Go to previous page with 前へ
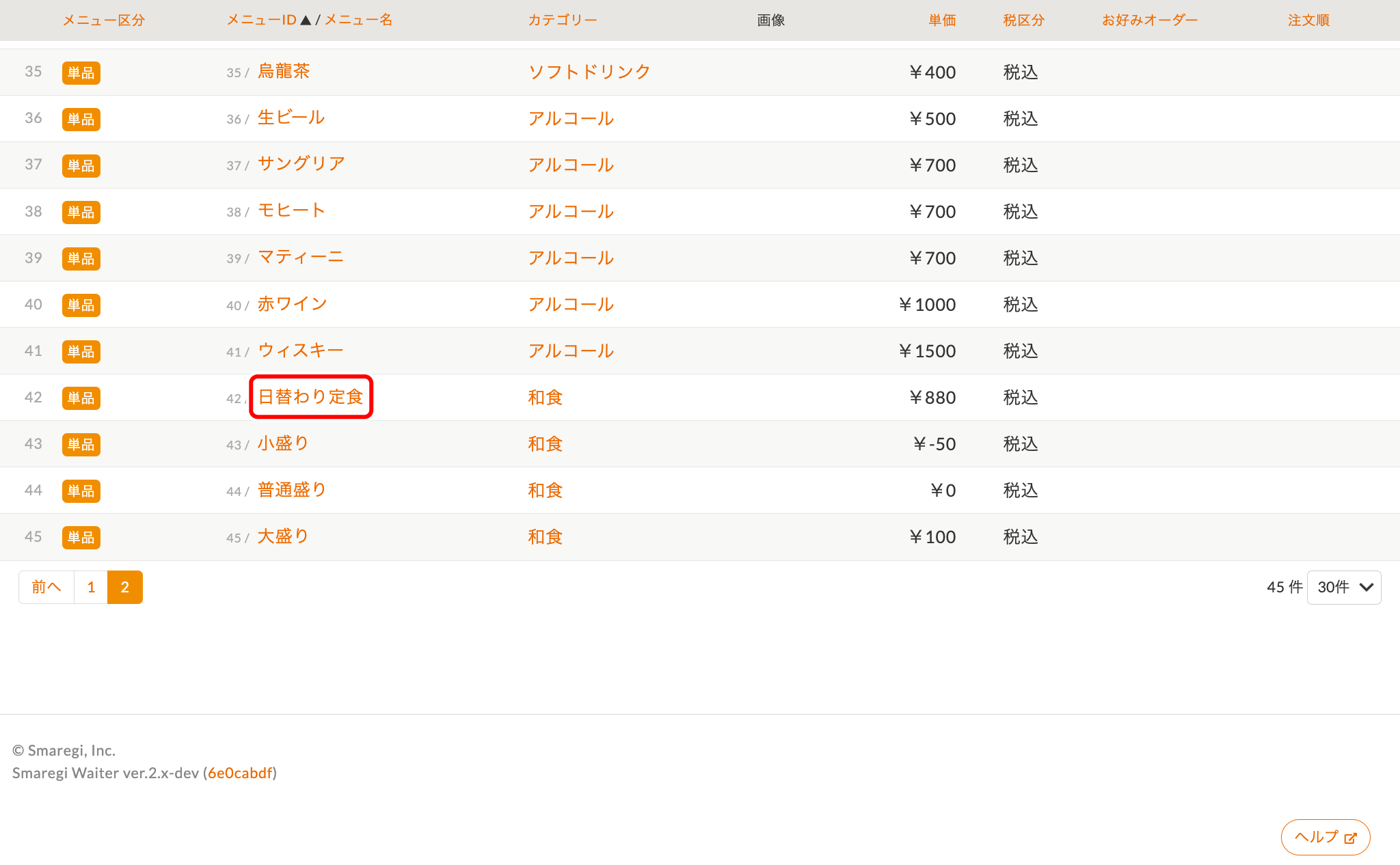This screenshot has width=1400, height=865. [x=46, y=587]
